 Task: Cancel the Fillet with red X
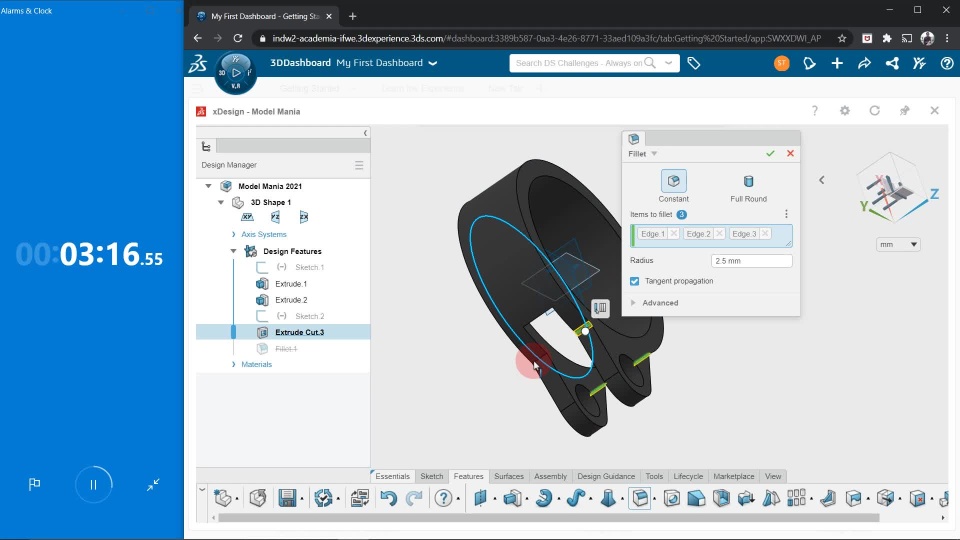(x=790, y=154)
